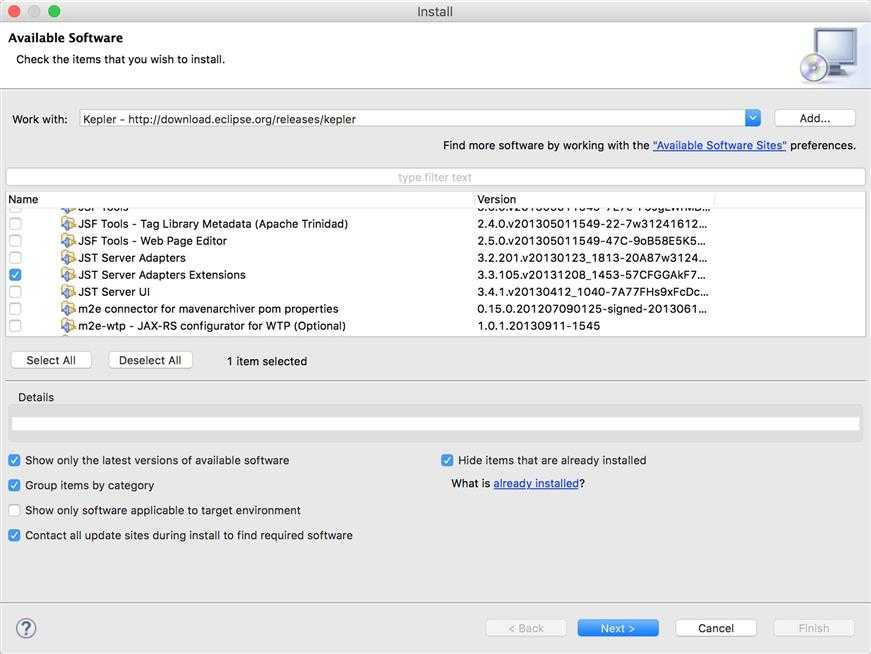Click the green zoom window button
The image size is (871, 654).
click(x=54, y=11)
